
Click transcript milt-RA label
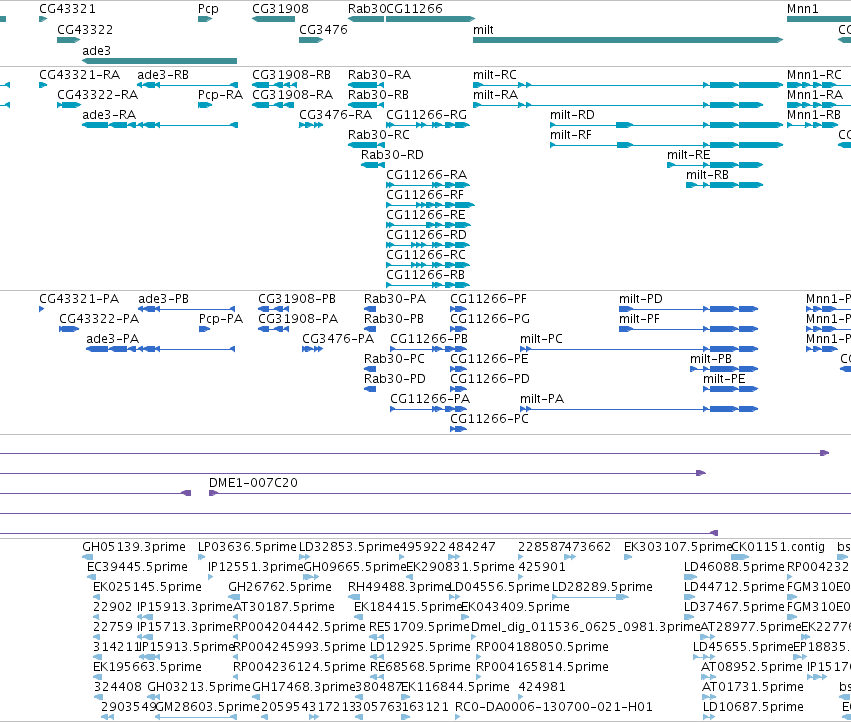coord(496,95)
